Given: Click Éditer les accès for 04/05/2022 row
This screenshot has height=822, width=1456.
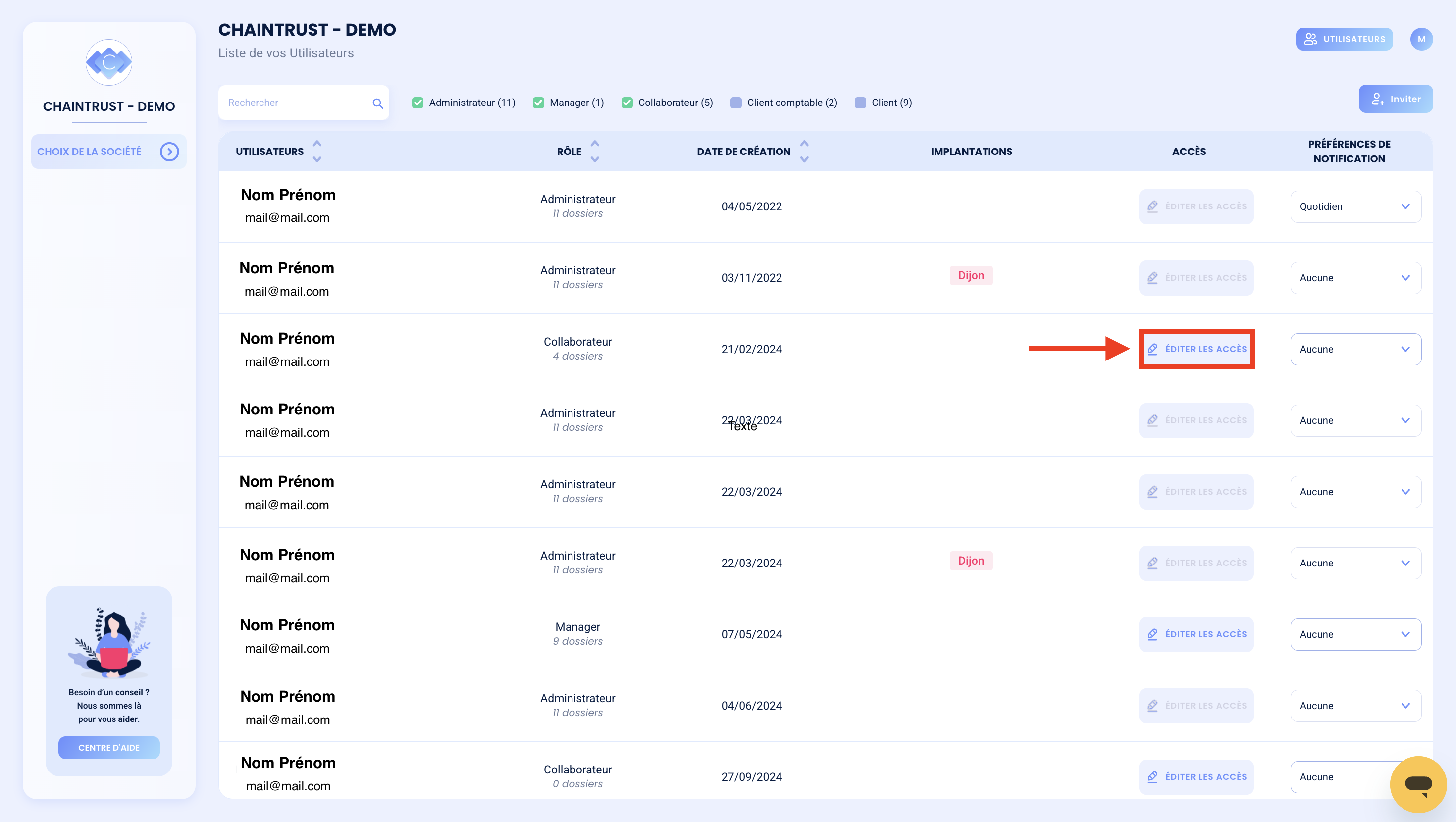Looking at the screenshot, I should click(x=1196, y=207).
